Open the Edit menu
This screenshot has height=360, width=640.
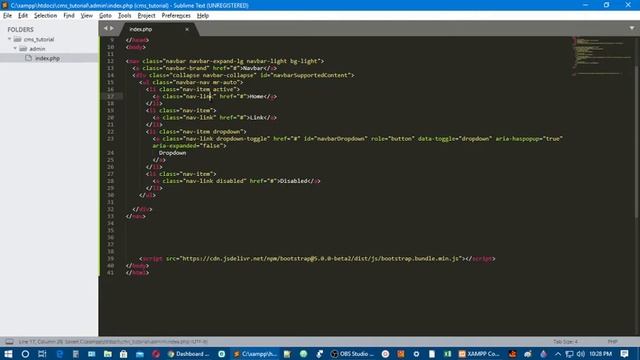(x=23, y=16)
